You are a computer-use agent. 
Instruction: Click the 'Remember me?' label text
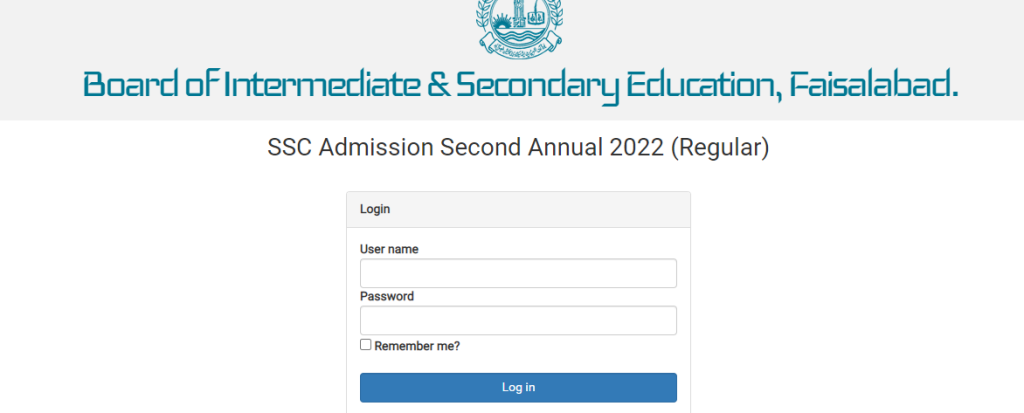pyautogui.click(x=417, y=346)
